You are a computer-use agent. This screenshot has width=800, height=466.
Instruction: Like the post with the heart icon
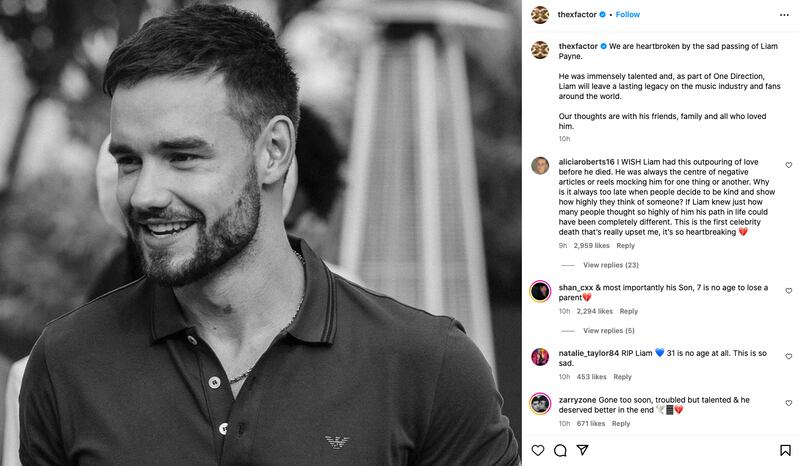(538, 450)
